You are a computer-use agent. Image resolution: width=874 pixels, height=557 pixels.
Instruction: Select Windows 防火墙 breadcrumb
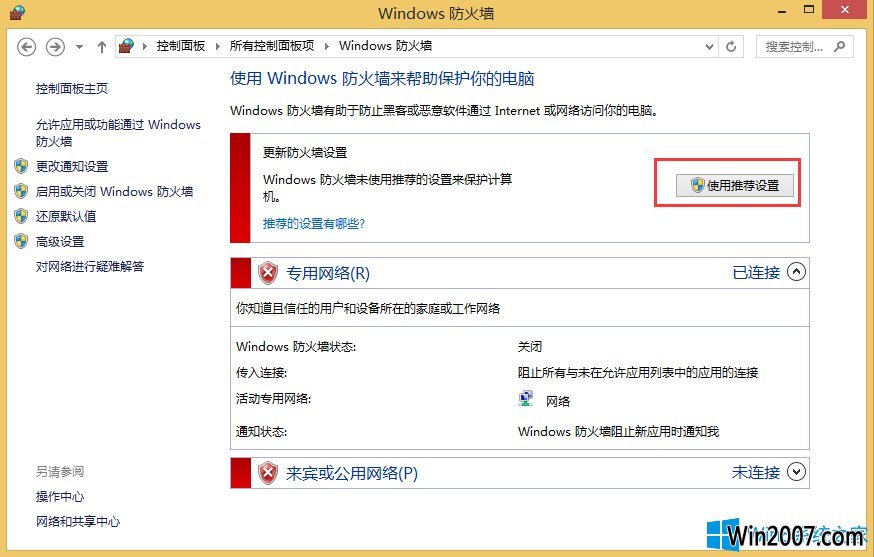(385, 46)
